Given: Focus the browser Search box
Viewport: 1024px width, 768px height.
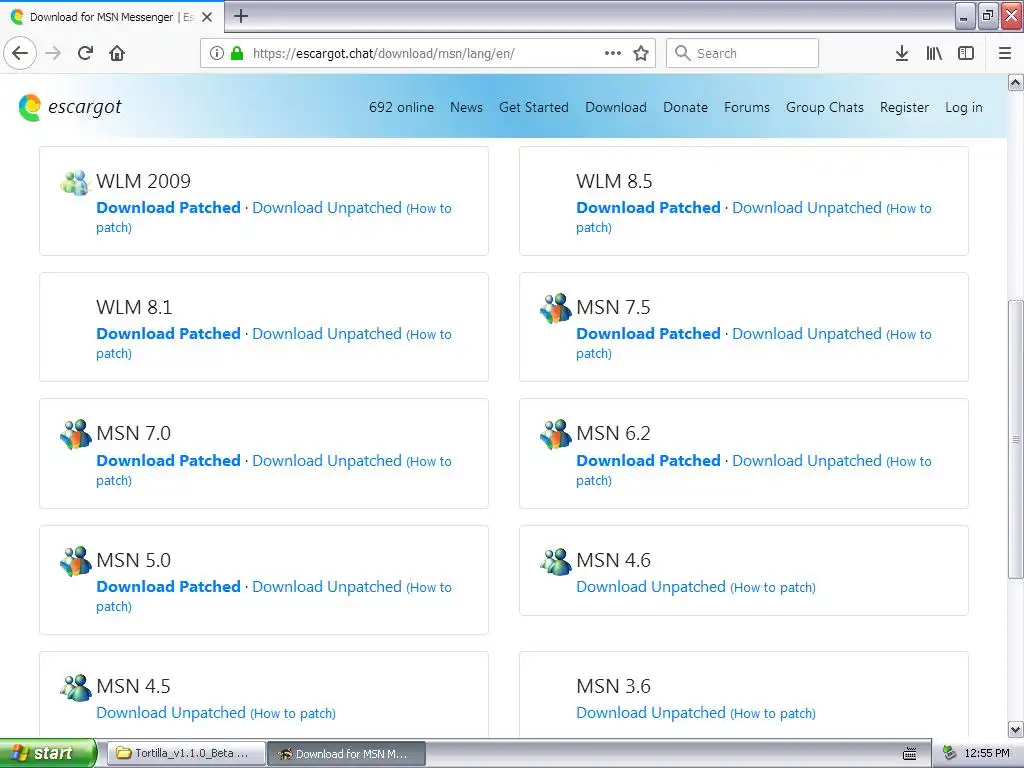Looking at the screenshot, I should point(742,53).
